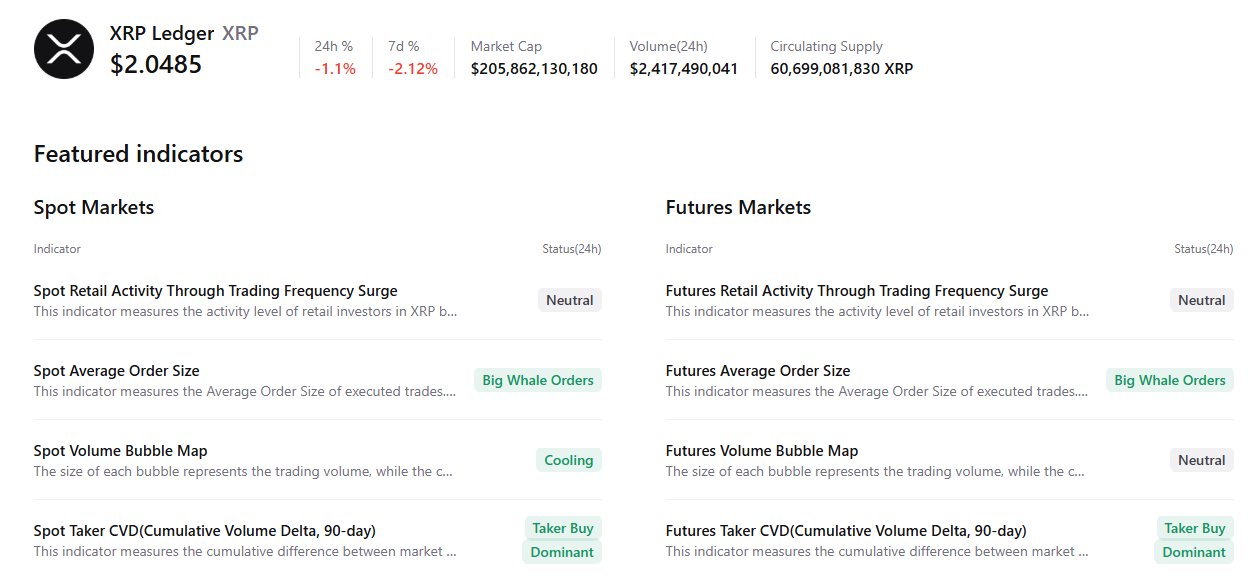Open Futures Volume Bubble Map indicator

coord(761,451)
